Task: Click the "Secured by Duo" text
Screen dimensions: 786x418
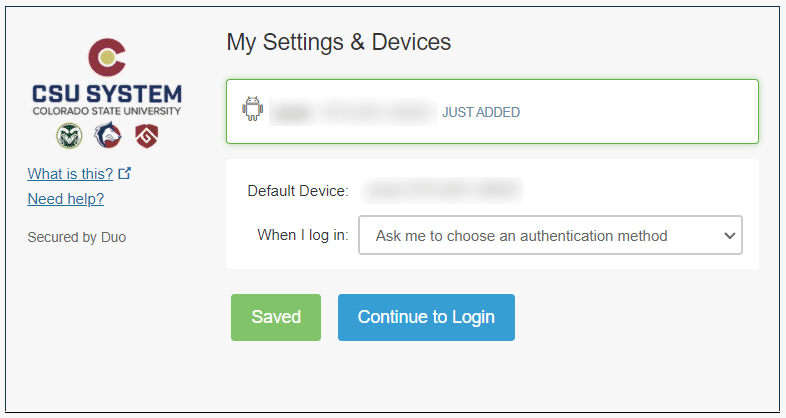Action: (x=77, y=237)
